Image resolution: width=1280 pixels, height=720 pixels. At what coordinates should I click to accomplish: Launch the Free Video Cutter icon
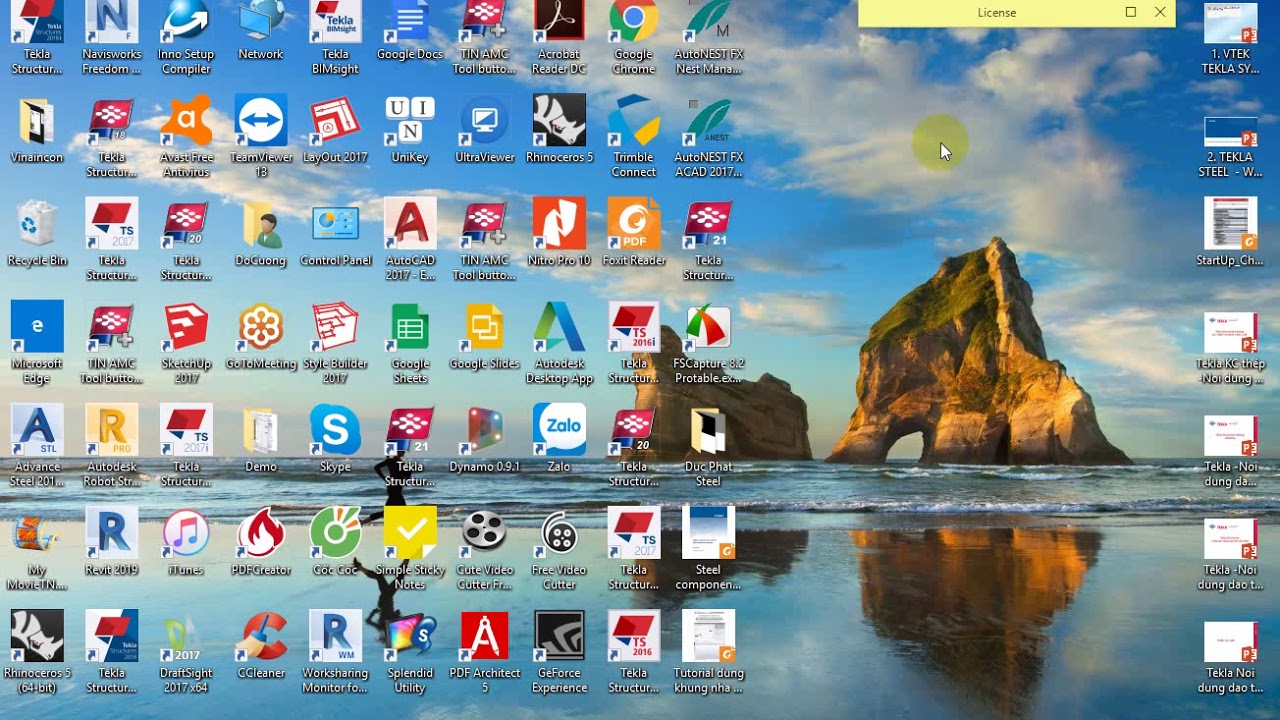click(559, 549)
